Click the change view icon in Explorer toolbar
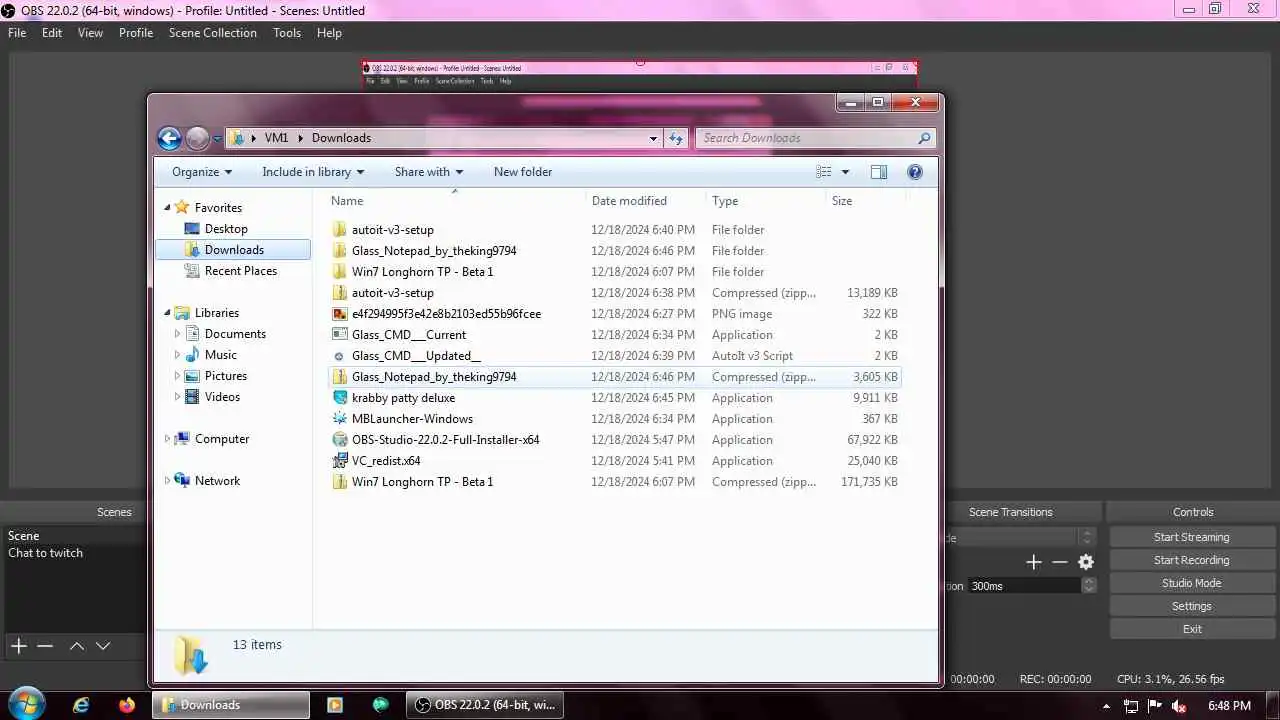1280x720 pixels. (x=824, y=172)
